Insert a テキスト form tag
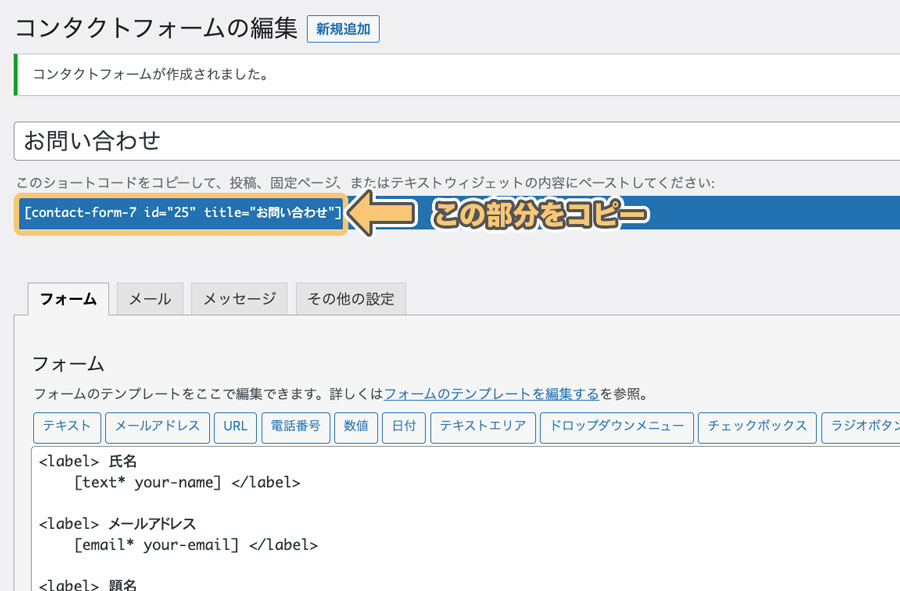Screen dimensions: 900x591 coord(67,427)
